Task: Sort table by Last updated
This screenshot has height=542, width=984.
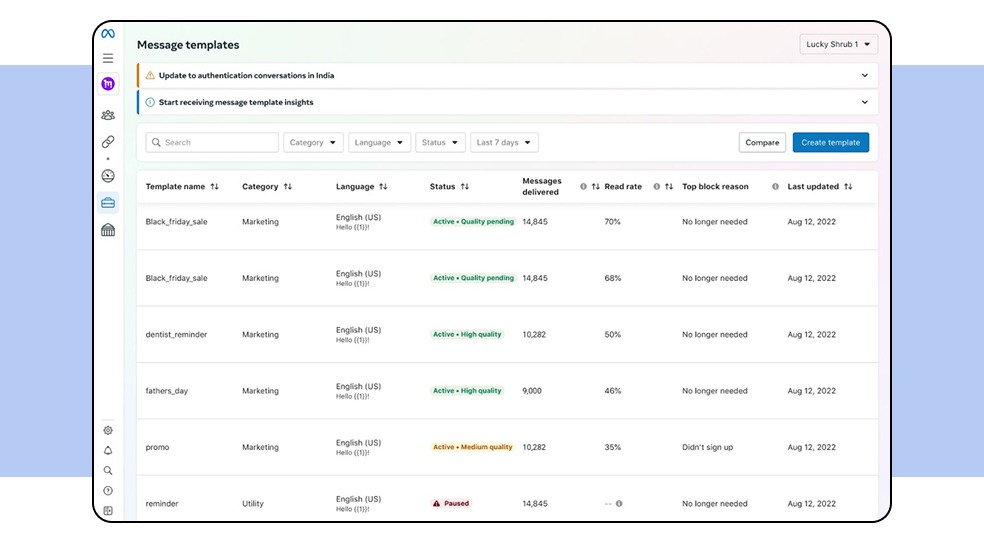Action: tap(848, 187)
